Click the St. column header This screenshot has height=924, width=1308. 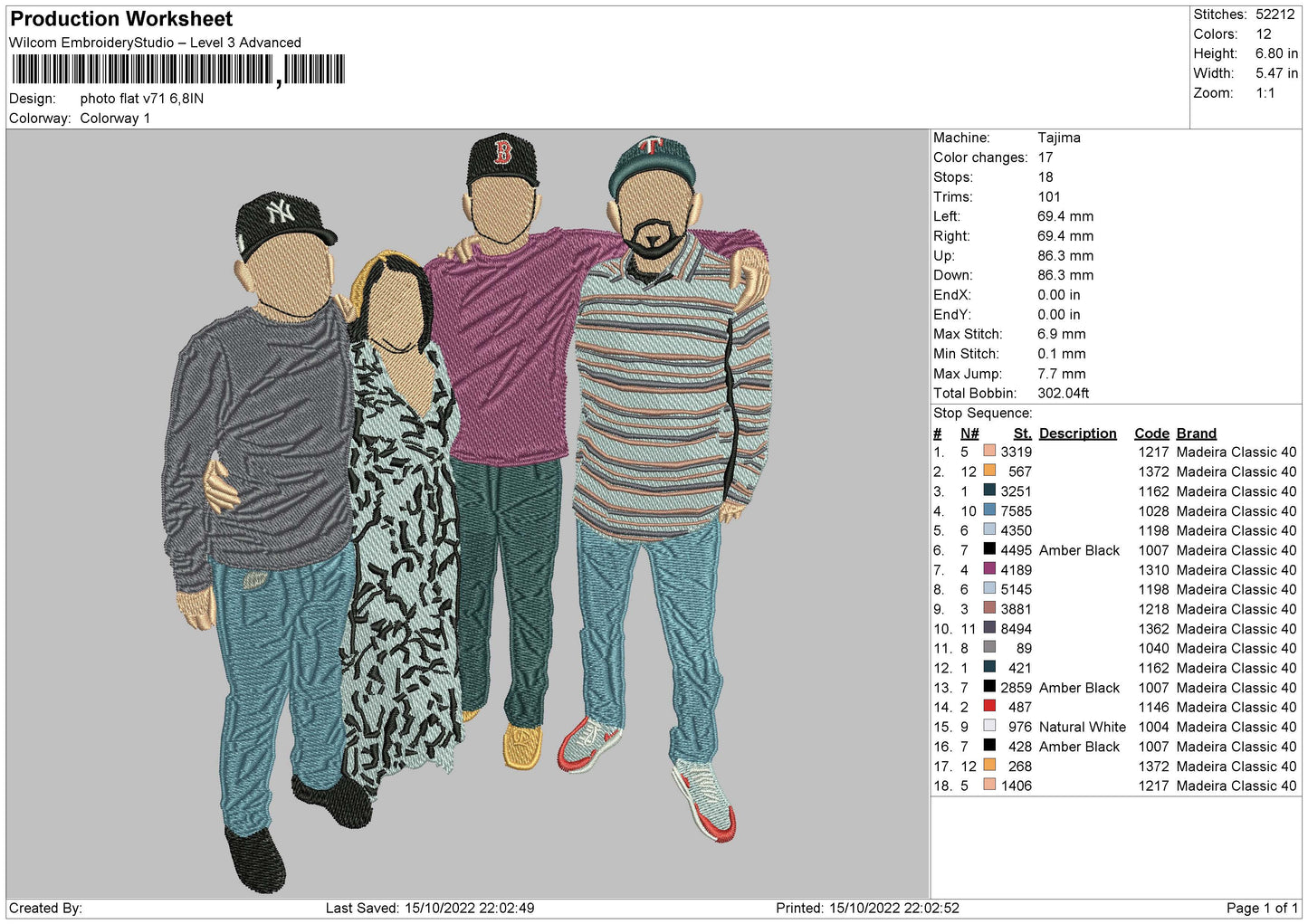1023,433
